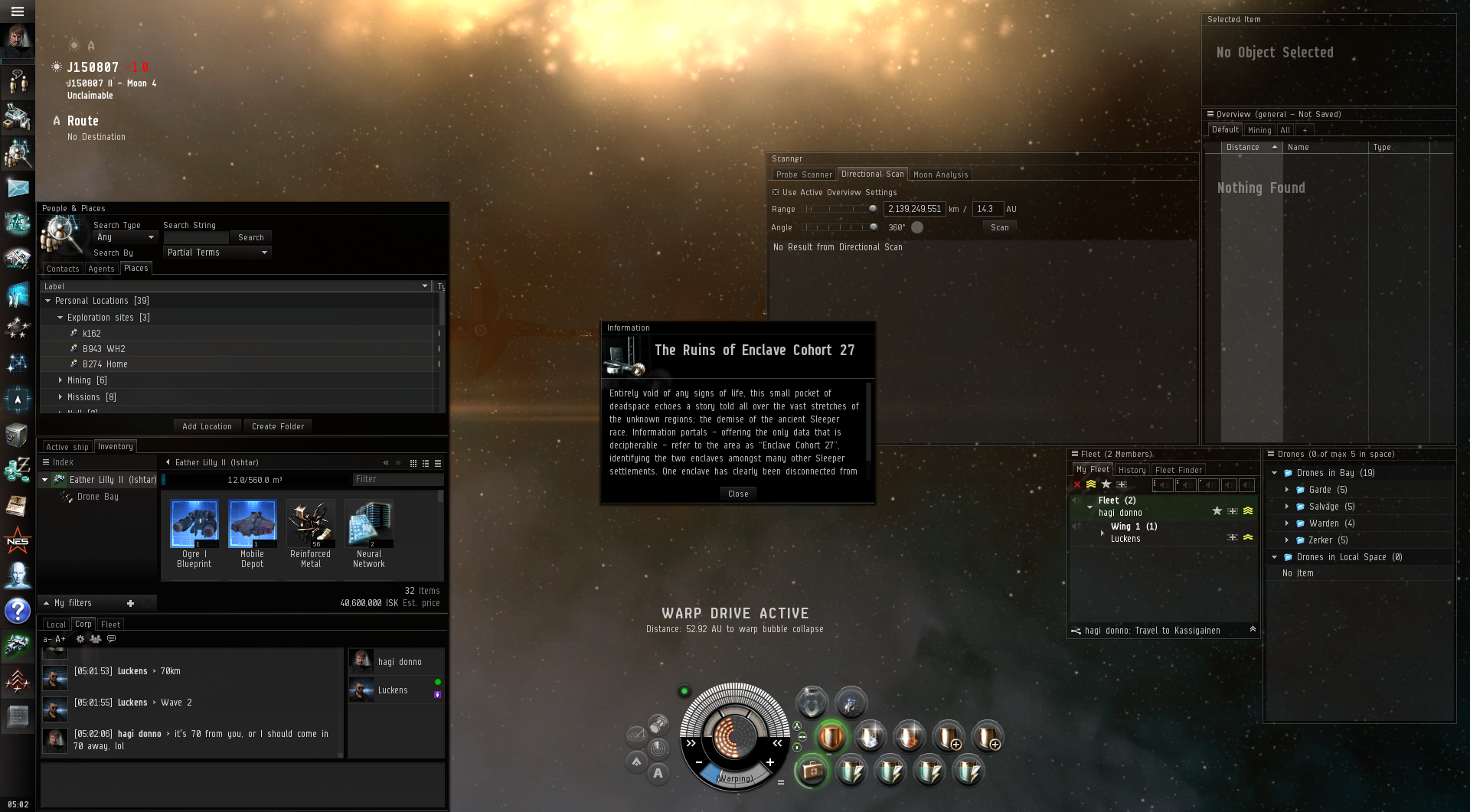Expand the Missions folder in Places

pyautogui.click(x=61, y=397)
